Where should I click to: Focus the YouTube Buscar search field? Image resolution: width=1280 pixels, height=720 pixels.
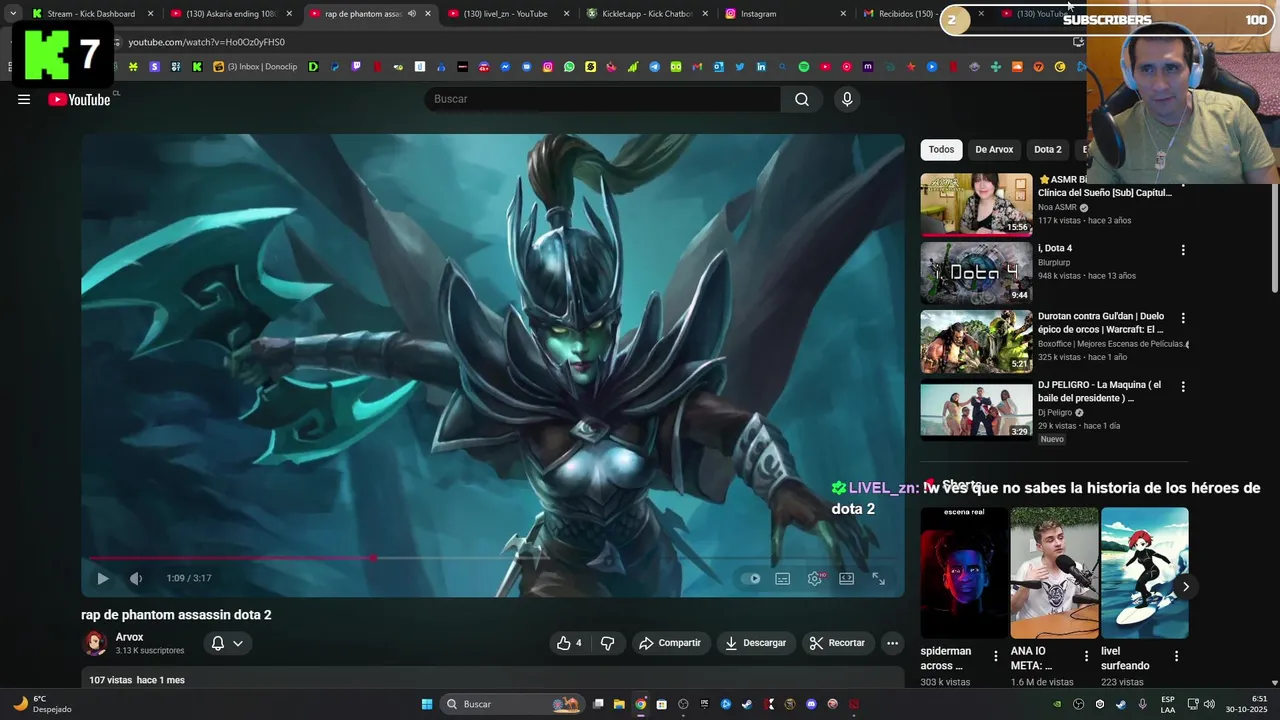click(603, 99)
